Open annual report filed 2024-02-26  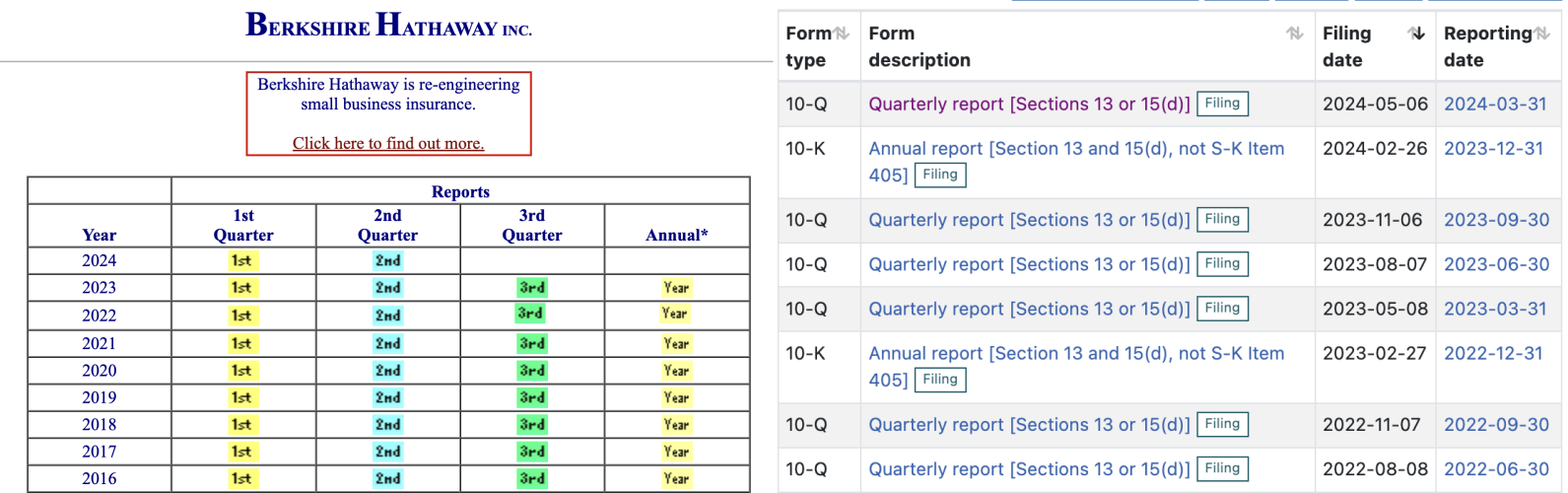coord(1076,162)
